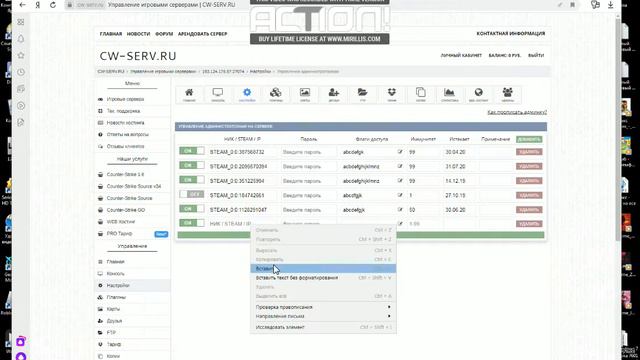The height and width of the screenshot is (360, 640).
Task: Open Главная in the top site navigation
Action: [111, 34]
